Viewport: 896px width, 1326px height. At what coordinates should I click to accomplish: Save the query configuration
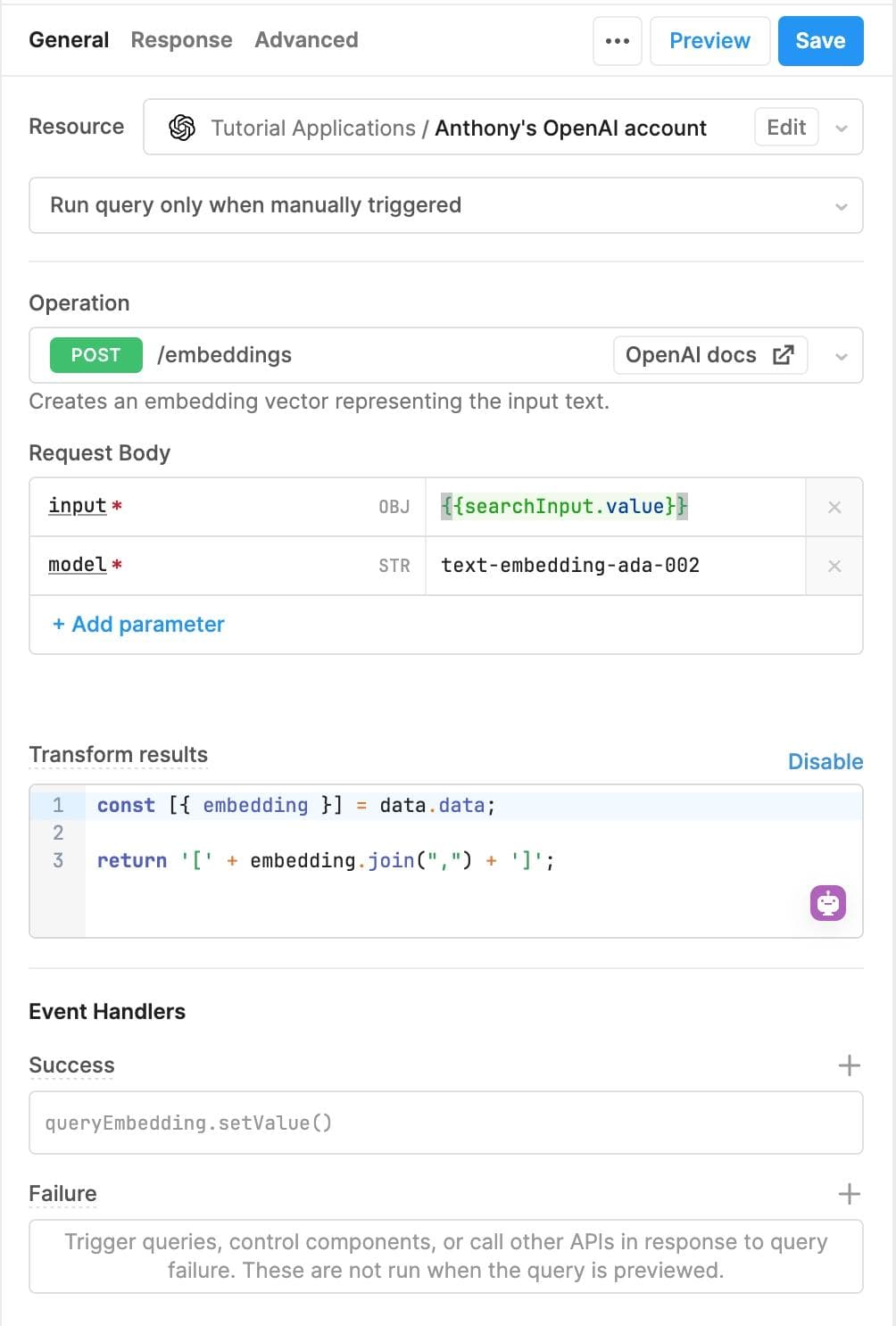(820, 40)
